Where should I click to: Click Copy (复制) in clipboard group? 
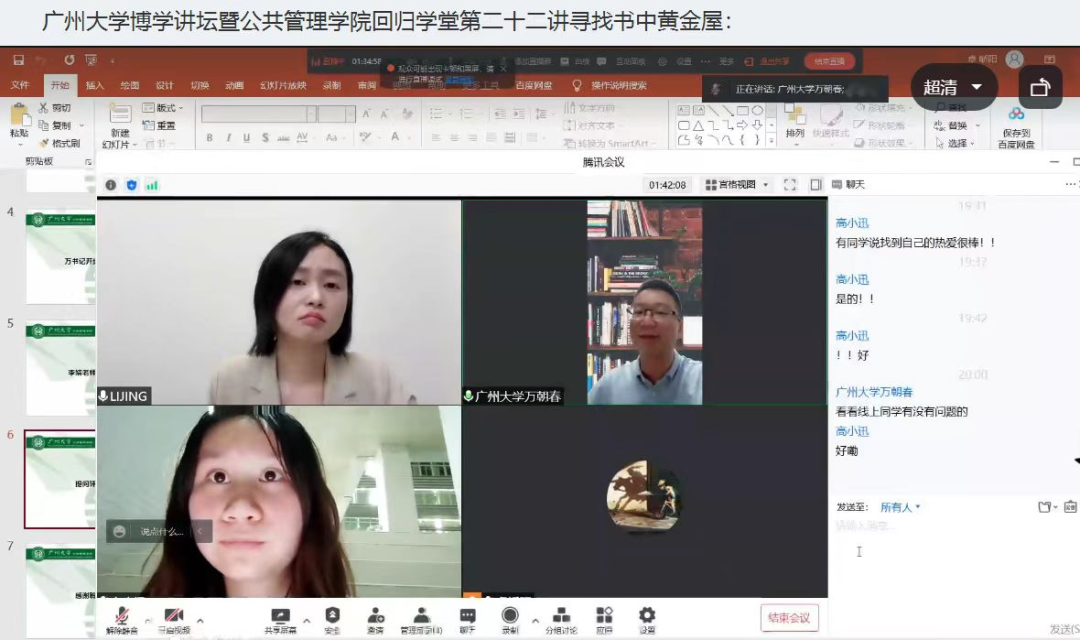point(56,125)
